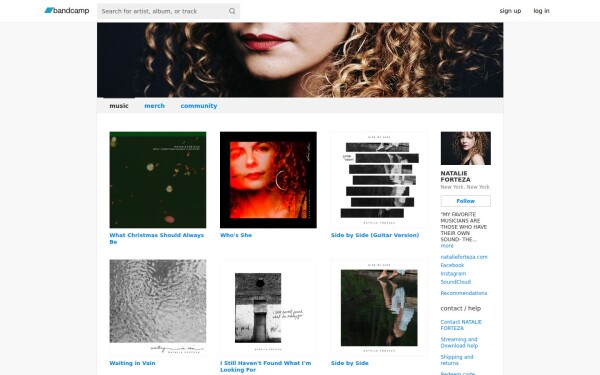Click Natalie Forteza's profile photo
600x375 pixels.
465,148
